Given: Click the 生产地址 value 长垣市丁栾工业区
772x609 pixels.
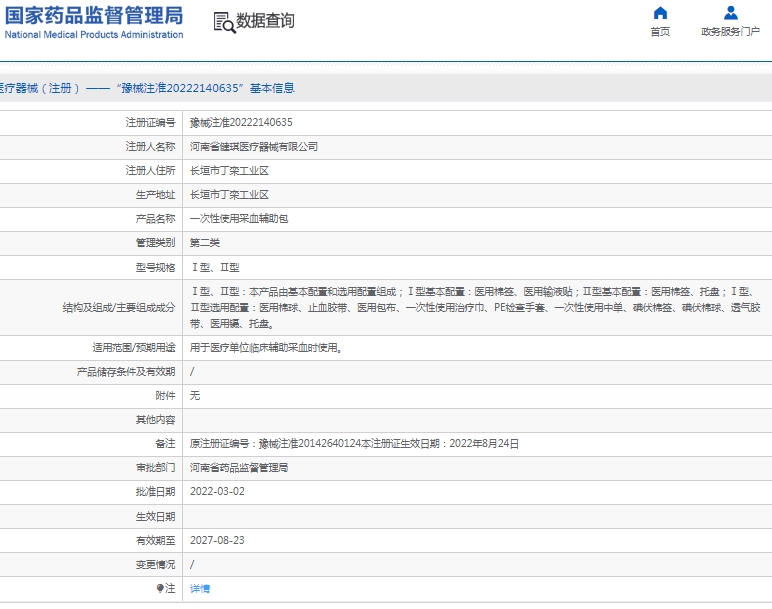Looking at the screenshot, I should coord(229,195).
